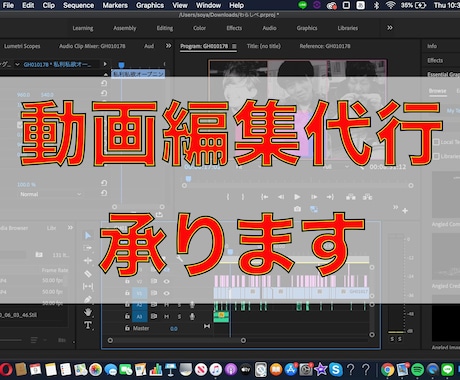The width and height of the screenshot is (460, 380).
Task: Tick the Local Templates checkbox
Action: (436, 142)
